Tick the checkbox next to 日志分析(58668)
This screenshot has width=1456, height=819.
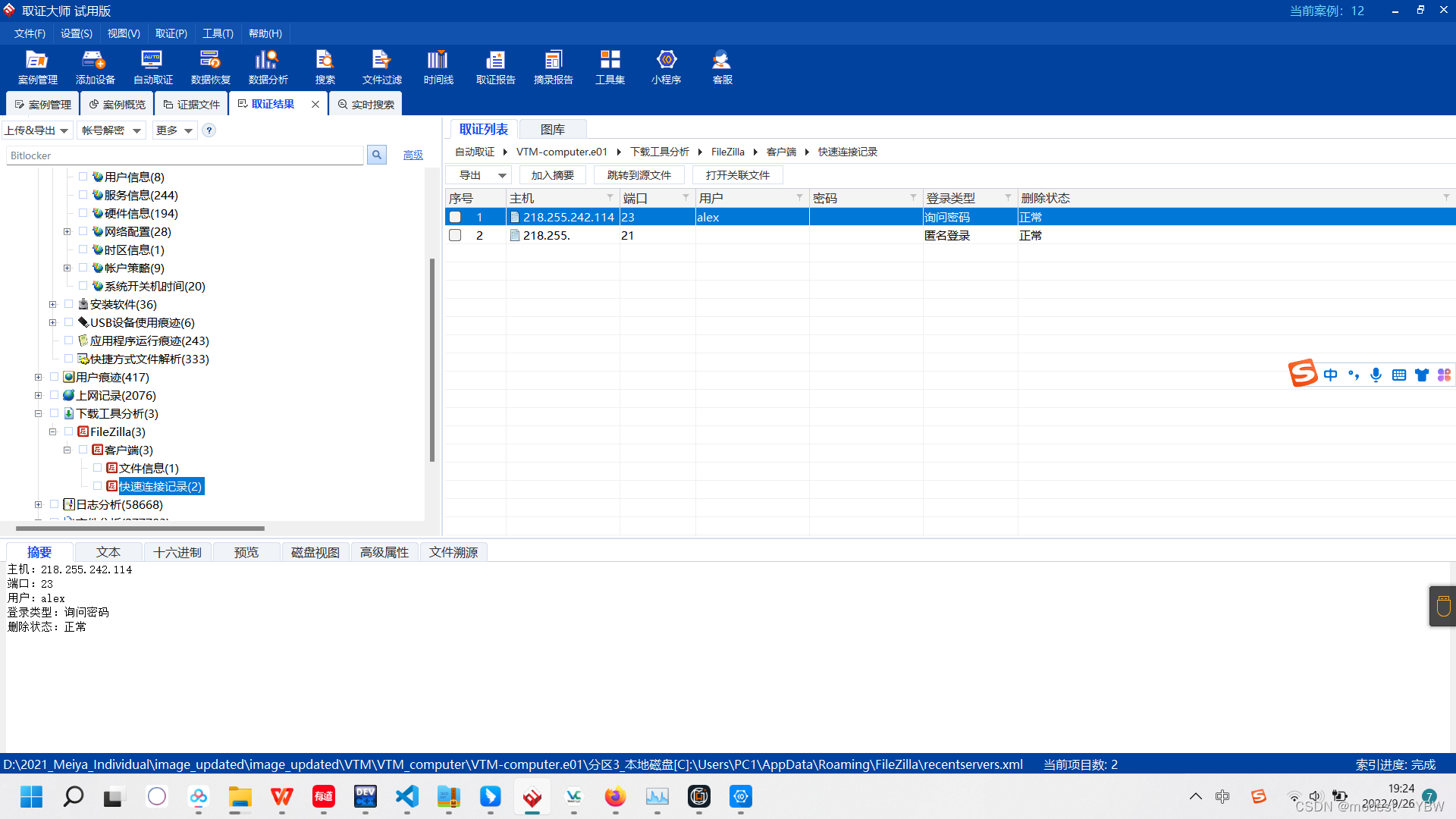coord(55,504)
